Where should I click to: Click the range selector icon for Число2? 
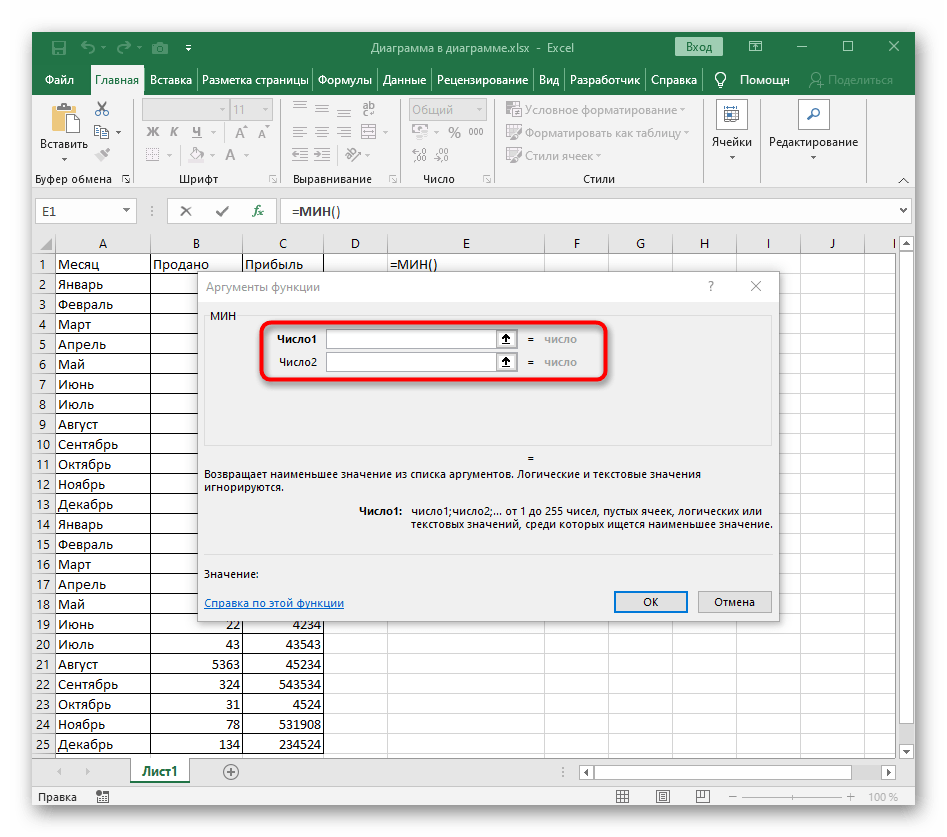click(x=506, y=362)
